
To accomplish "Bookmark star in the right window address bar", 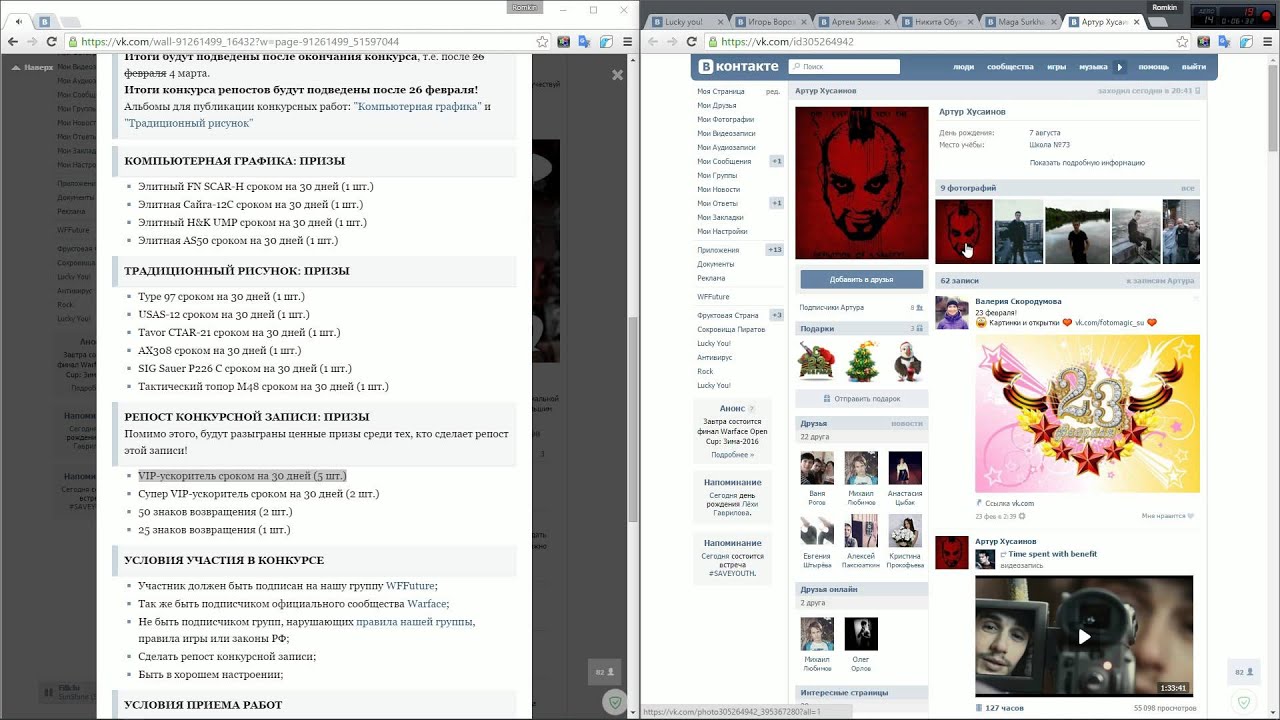I will 1182,42.
